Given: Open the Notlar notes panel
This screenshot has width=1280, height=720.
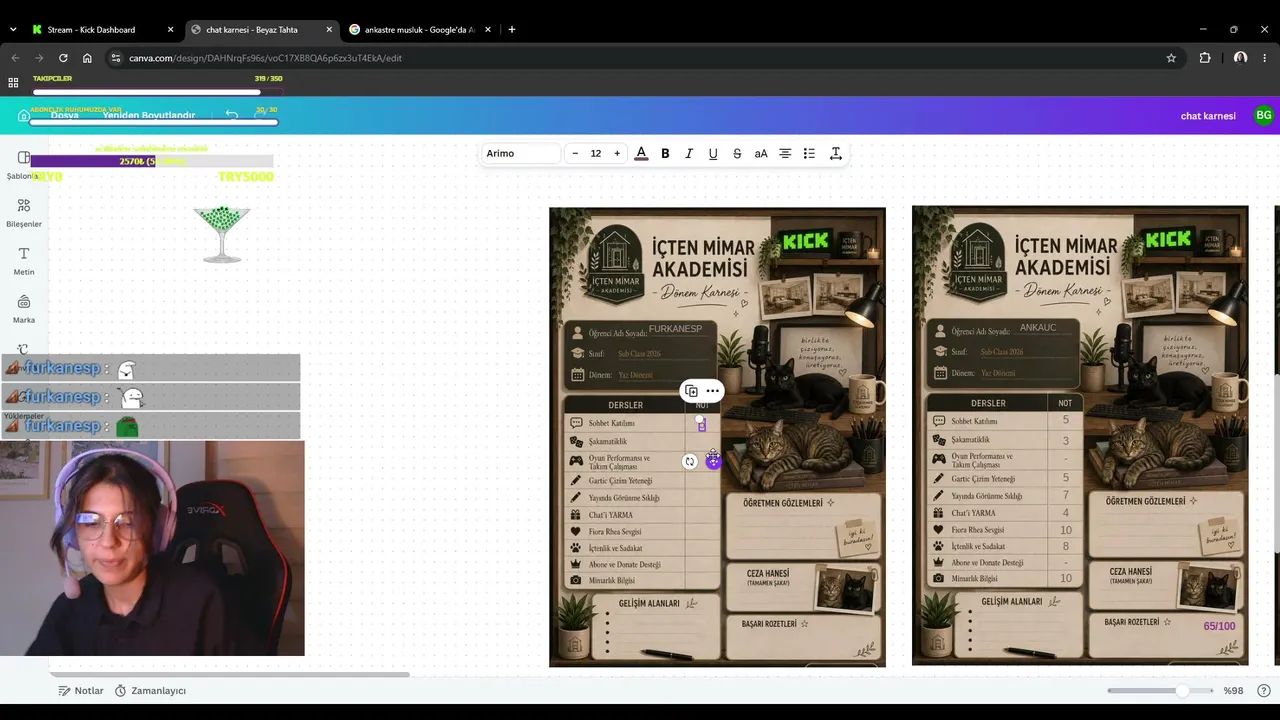Looking at the screenshot, I should pyautogui.click(x=81, y=691).
